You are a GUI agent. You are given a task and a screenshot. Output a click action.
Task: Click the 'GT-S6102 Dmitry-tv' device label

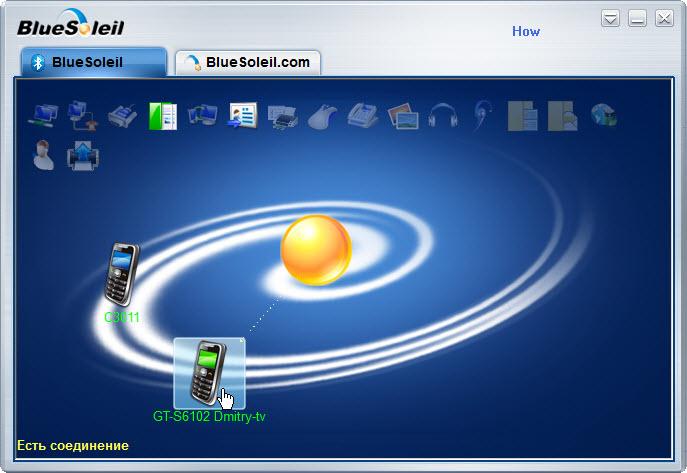(209, 416)
